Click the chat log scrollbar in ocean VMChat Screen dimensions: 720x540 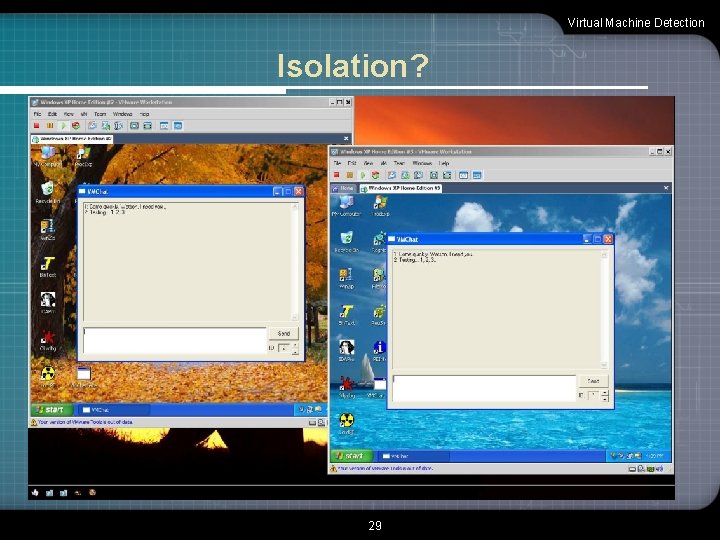(x=604, y=309)
